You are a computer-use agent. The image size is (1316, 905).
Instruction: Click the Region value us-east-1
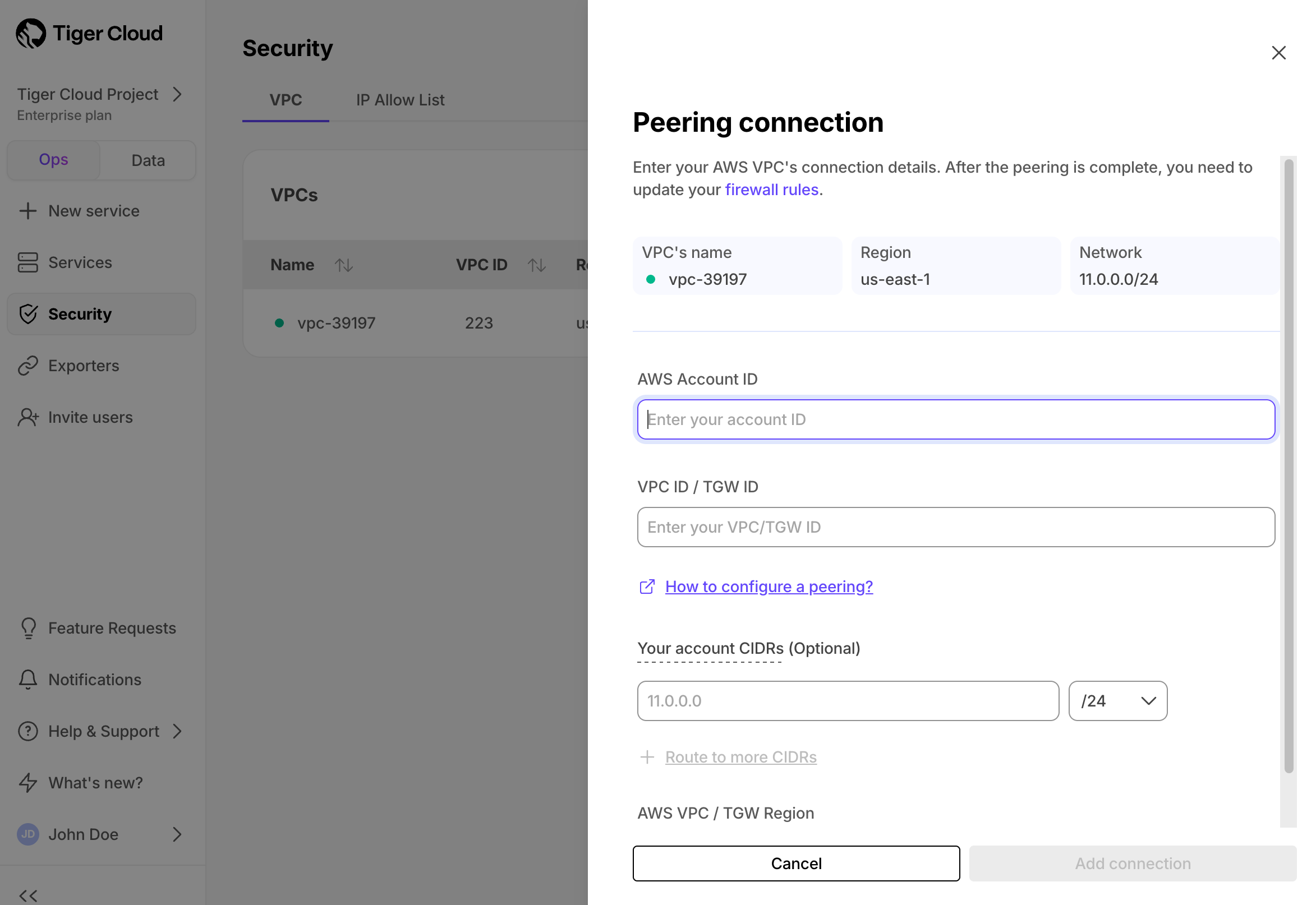pyautogui.click(x=895, y=280)
